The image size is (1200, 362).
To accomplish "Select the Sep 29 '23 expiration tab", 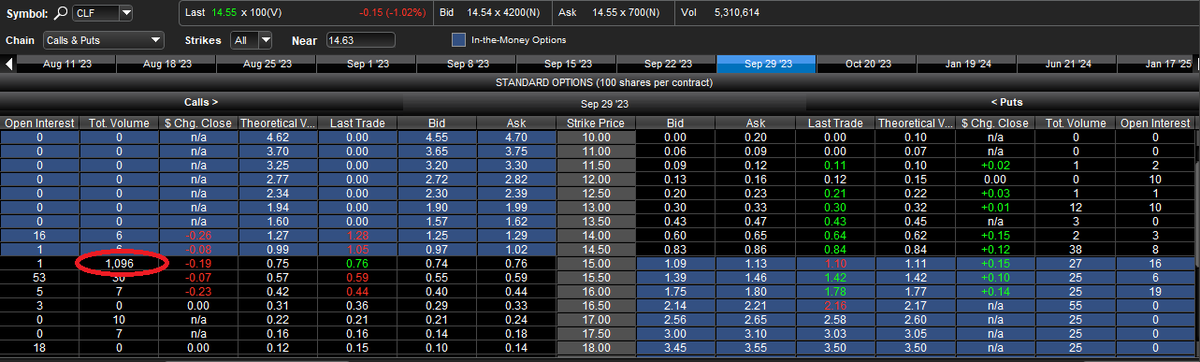I will pyautogui.click(x=767, y=64).
